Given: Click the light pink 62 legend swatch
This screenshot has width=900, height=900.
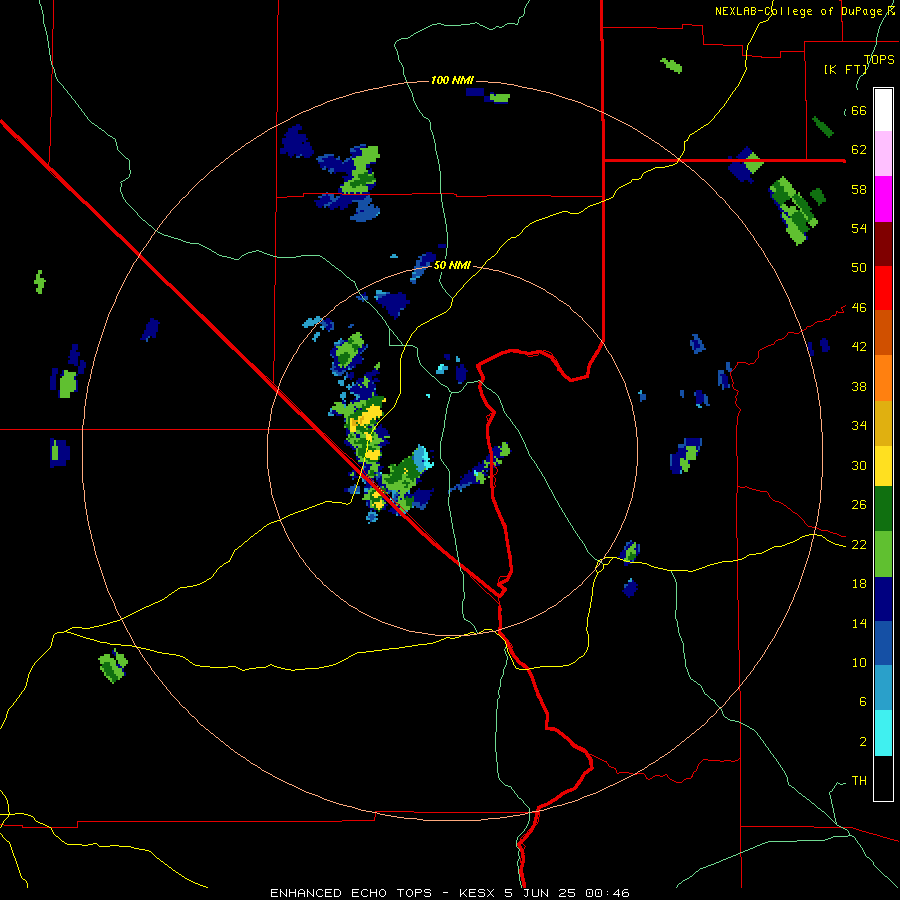Looking at the screenshot, I should pyautogui.click(x=883, y=153).
